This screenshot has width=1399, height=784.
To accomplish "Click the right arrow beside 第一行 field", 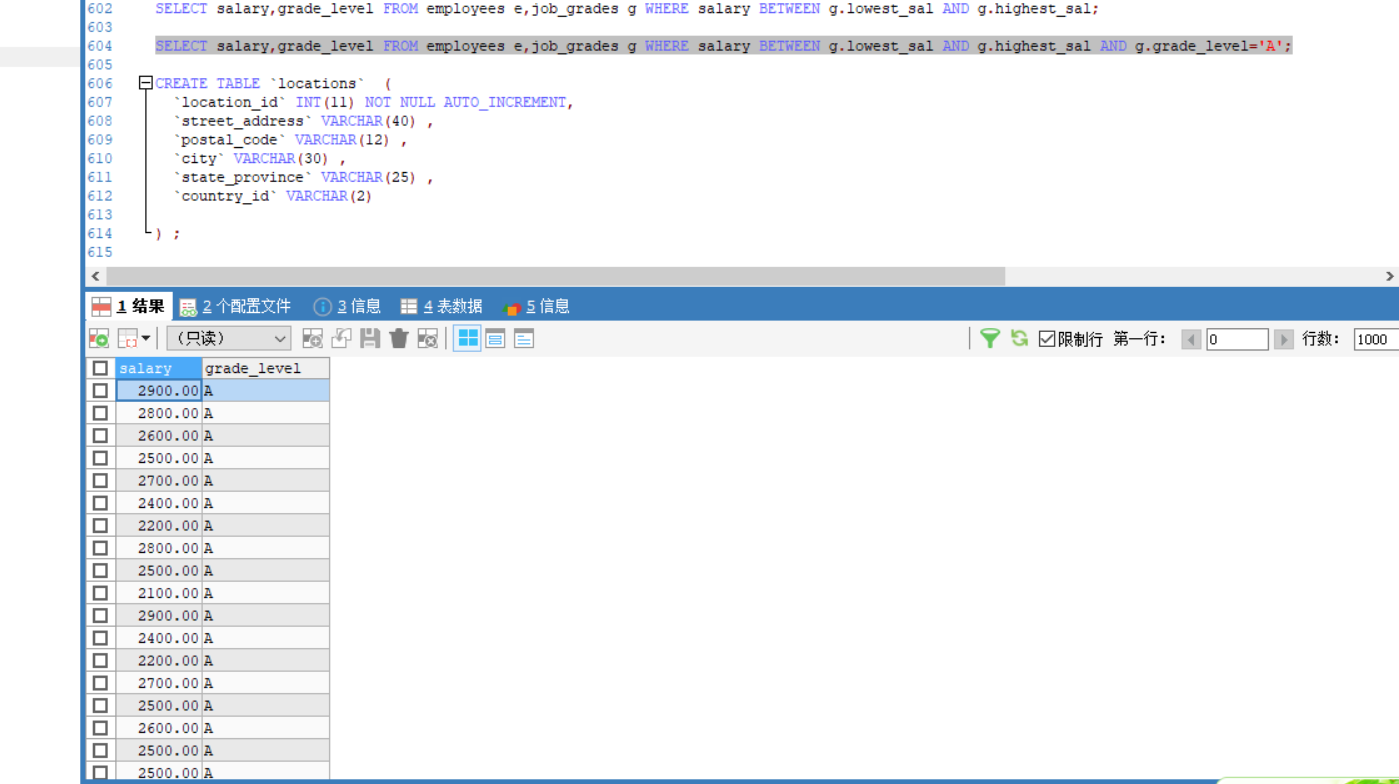I will 1284,339.
